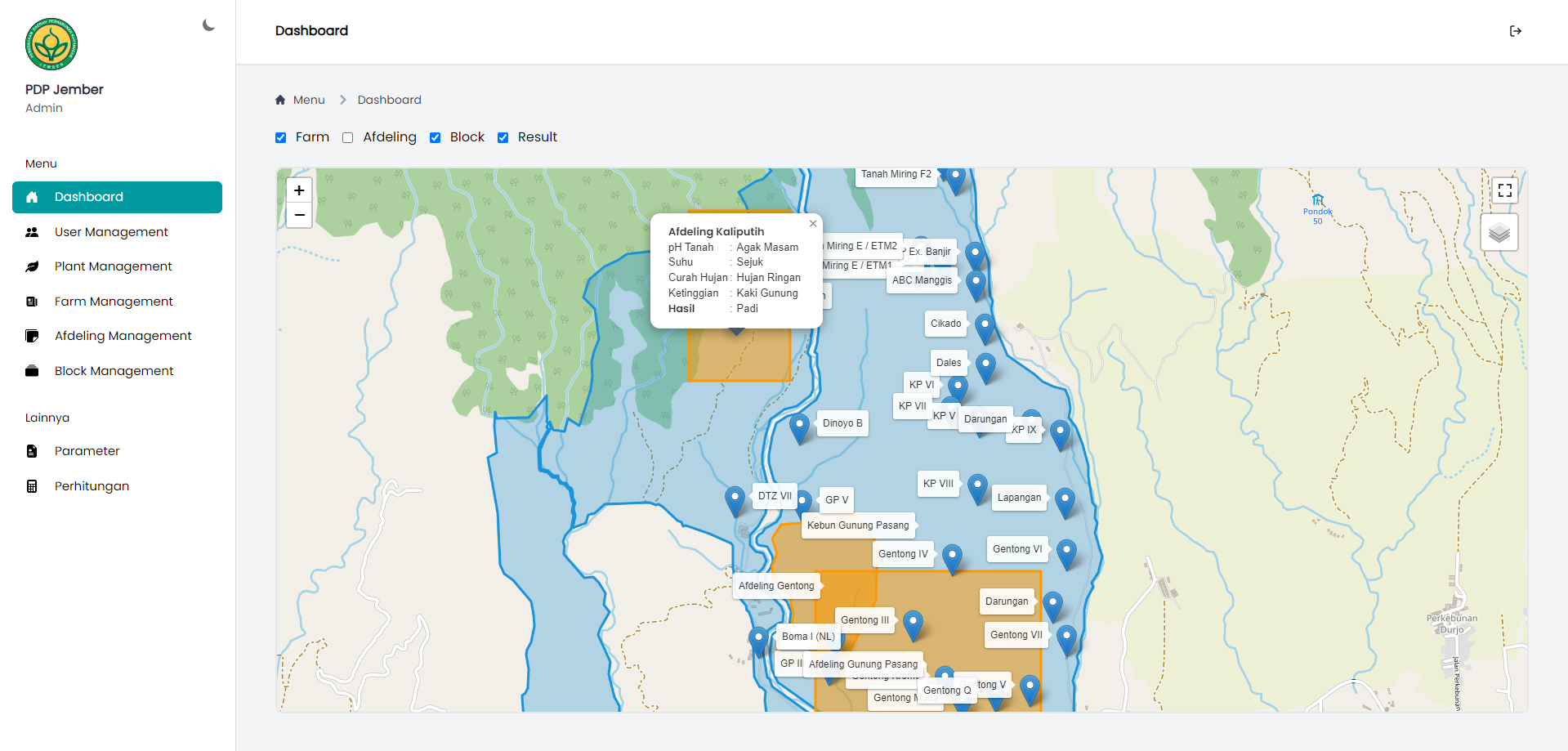The height and width of the screenshot is (751, 1568).
Task: Zoom in on the map
Action: 299,190
